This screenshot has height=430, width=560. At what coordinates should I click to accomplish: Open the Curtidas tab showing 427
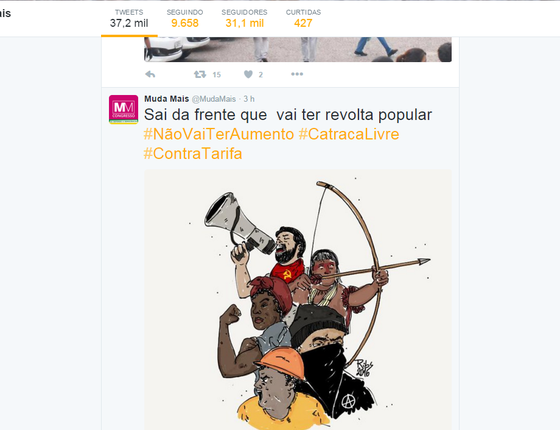303,19
